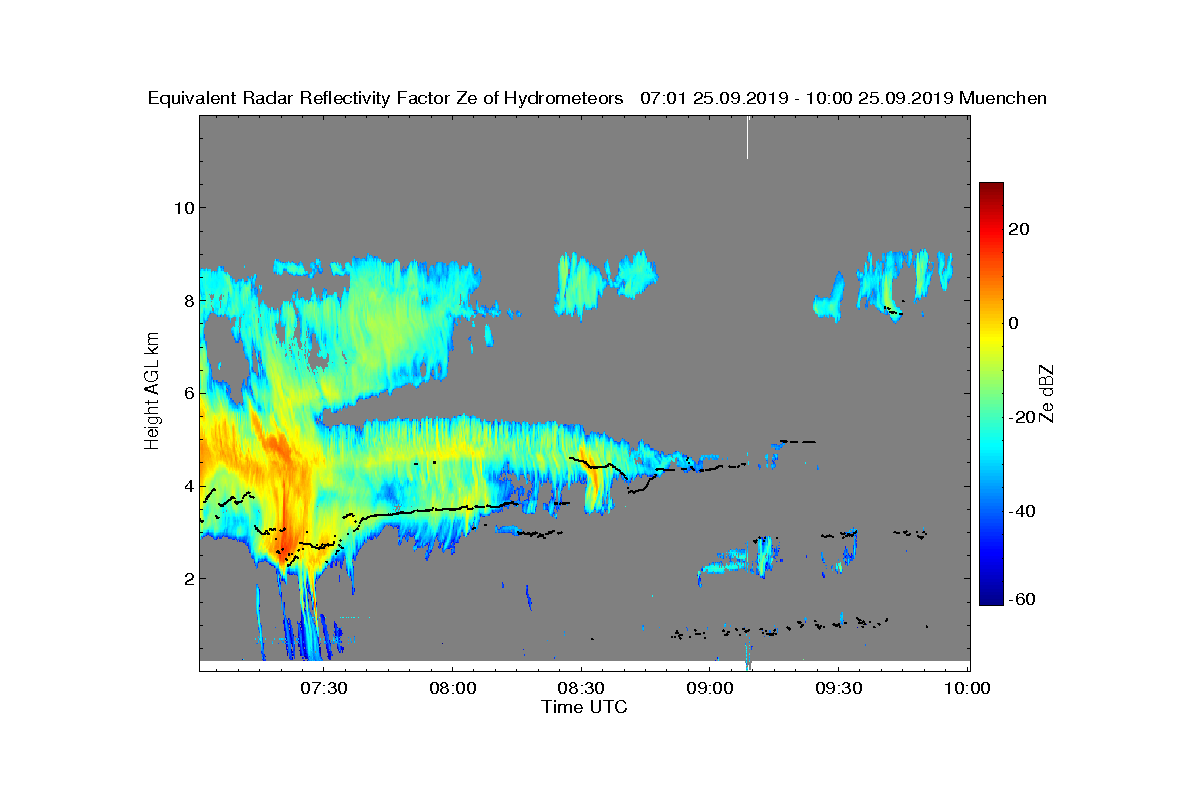Viewport: 1200px width, 800px height.
Task: Click the plot title text starting 'Equivalent Radar Reflectivity Factor'
Action: click(597, 98)
